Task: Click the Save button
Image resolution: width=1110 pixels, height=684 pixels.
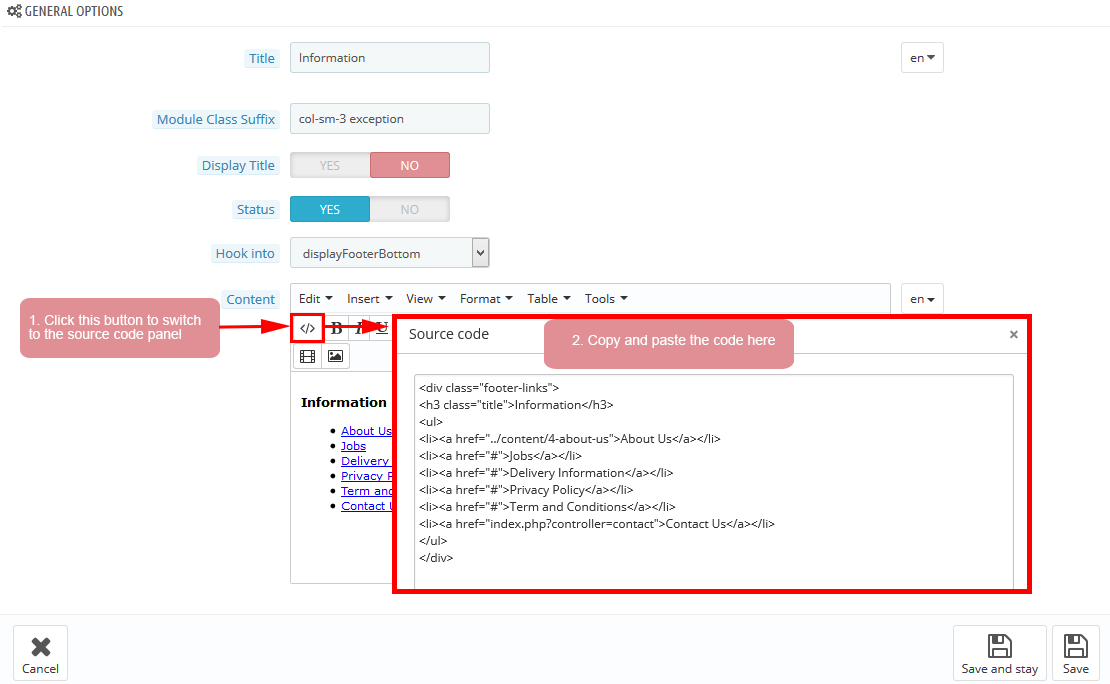Action: tap(1075, 653)
